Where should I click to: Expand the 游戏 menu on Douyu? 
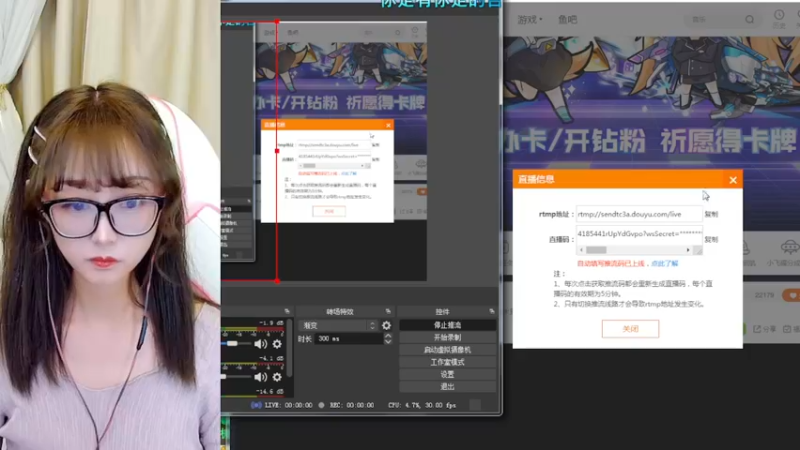(530, 19)
